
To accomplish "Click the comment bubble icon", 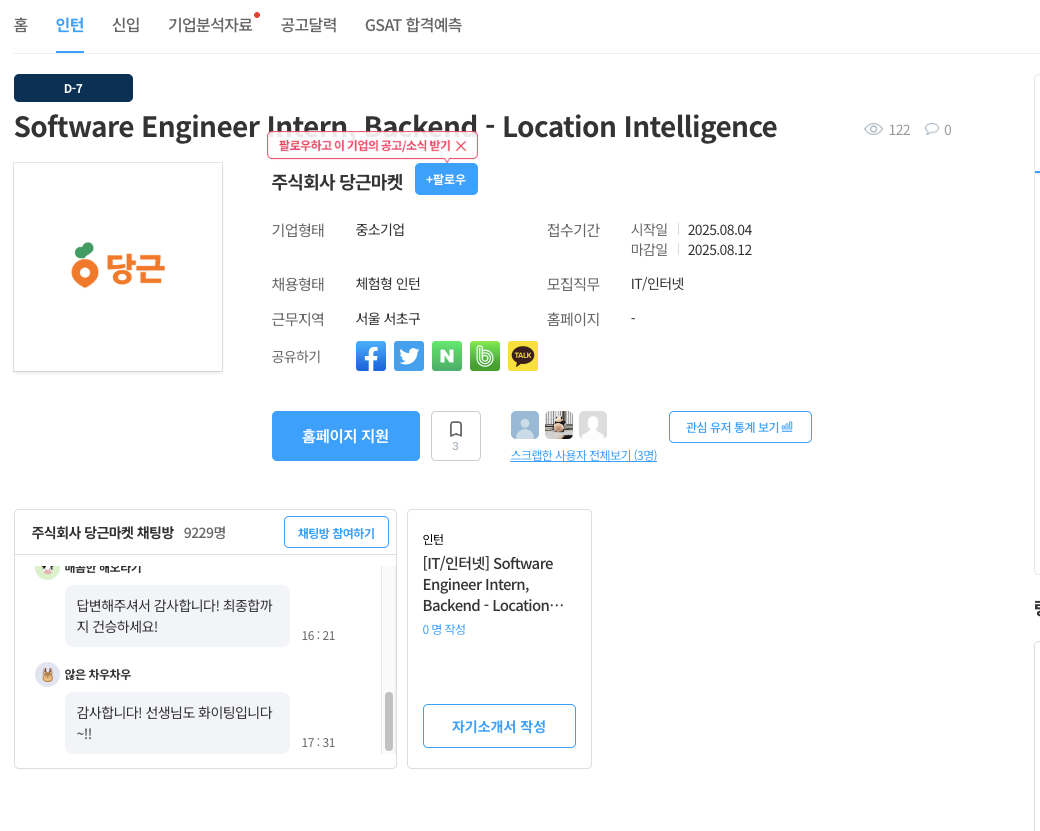I will [x=932, y=129].
